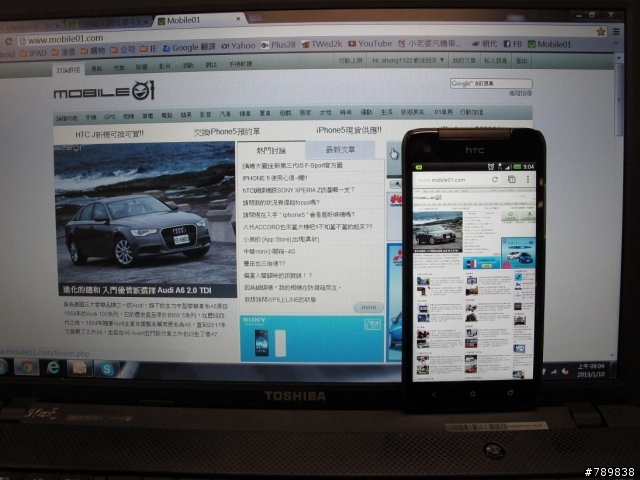Open the 旅遊美食 category
The height and width of the screenshot is (480, 640).
click(x=413, y=112)
